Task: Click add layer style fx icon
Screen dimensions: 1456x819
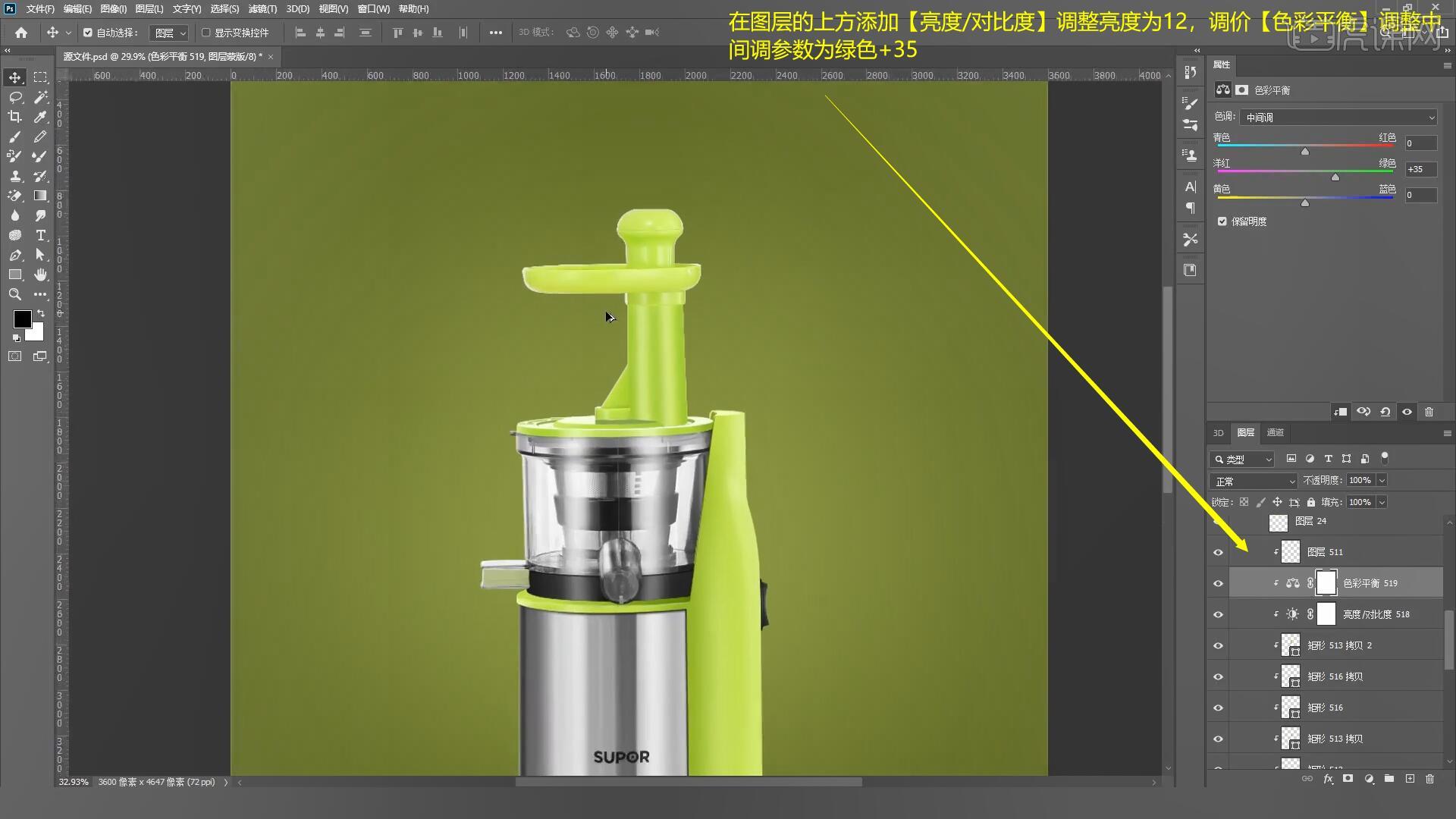Action: [1328, 779]
